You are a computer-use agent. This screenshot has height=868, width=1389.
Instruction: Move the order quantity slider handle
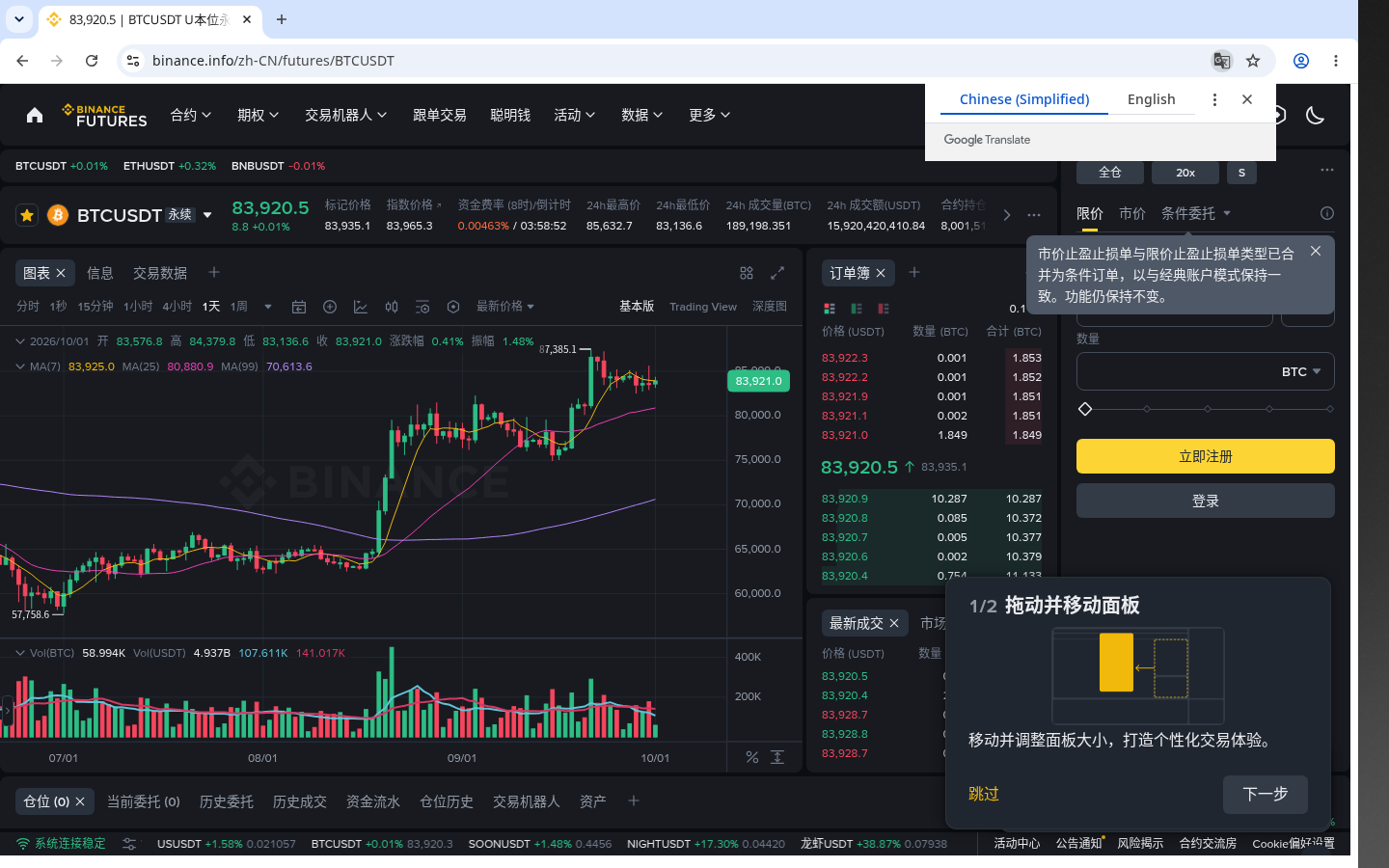pos(1085,409)
